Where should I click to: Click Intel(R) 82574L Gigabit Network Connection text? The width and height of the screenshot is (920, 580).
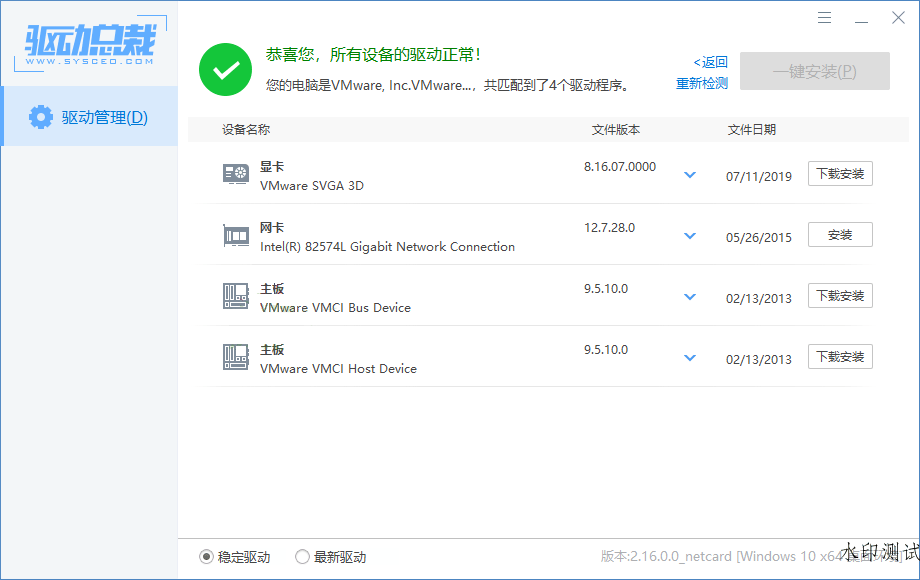[x=387, y=246]
